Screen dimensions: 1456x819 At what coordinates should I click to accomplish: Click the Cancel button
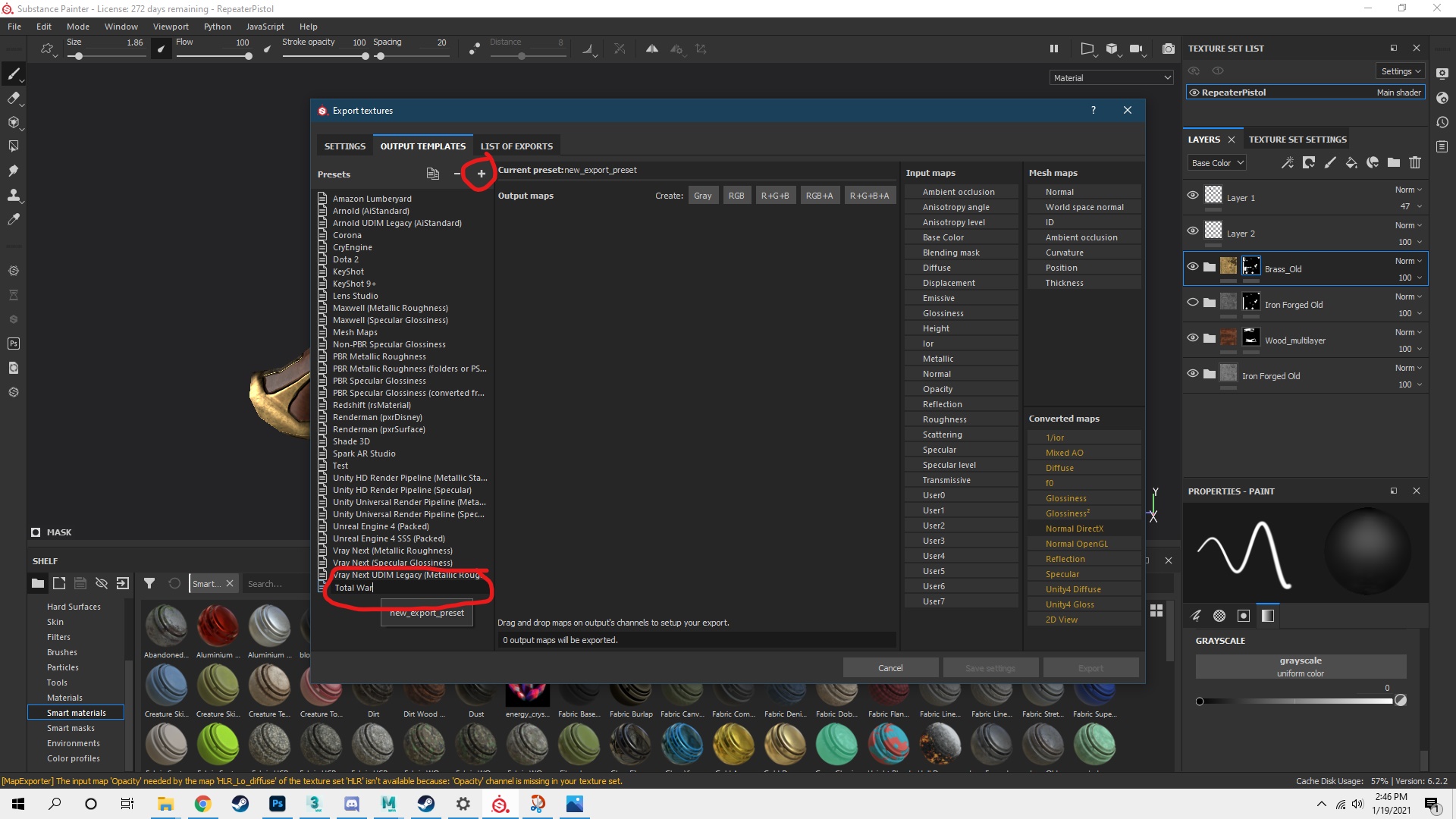pyautogui.click(x=890, y=668)
